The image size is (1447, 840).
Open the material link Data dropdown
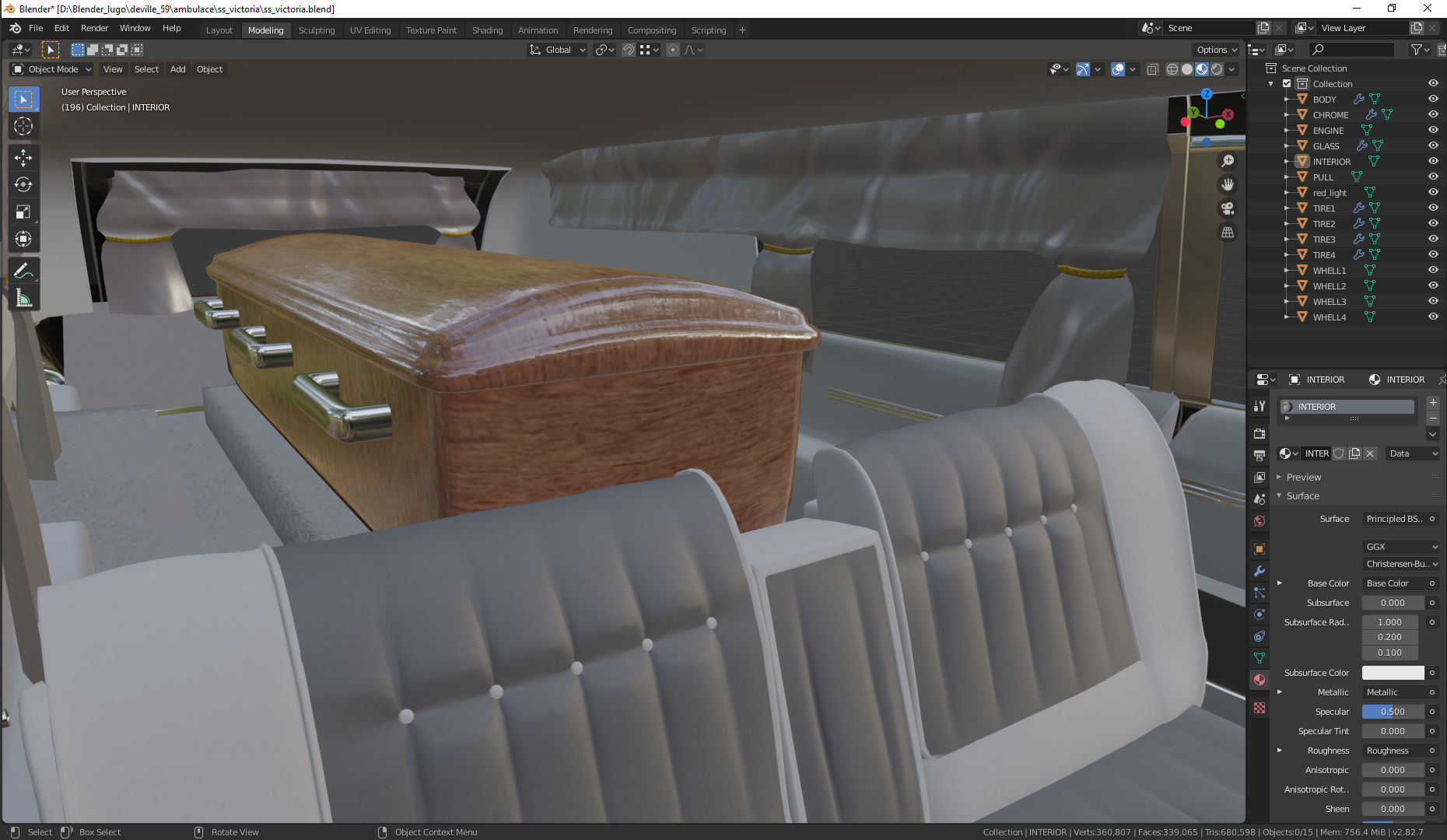1413,453
